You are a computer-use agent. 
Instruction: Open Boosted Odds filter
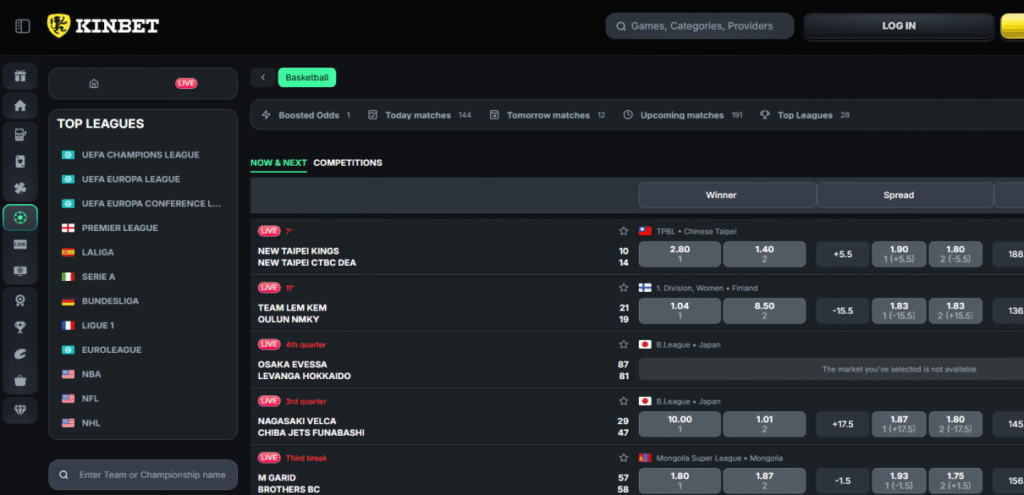[306, 115]
